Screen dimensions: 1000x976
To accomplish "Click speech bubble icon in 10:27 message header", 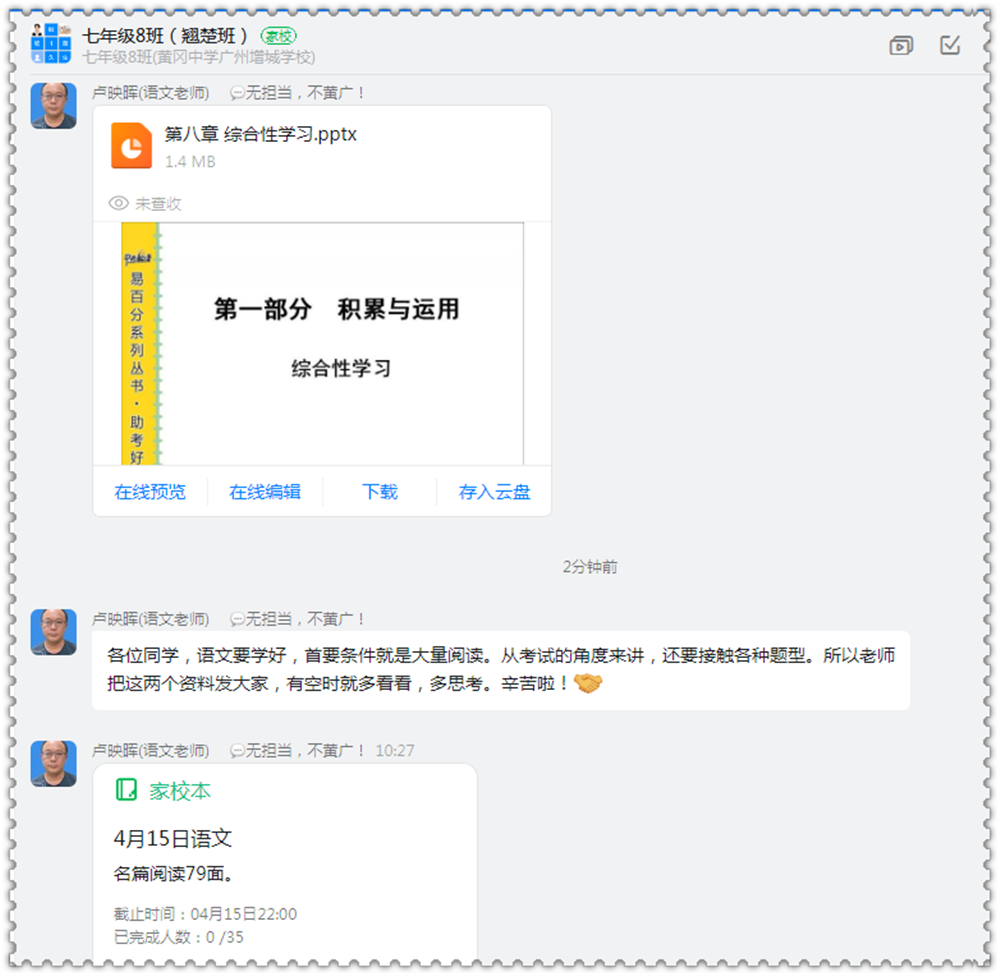I will pyautogui.click(x=237, y=751).
